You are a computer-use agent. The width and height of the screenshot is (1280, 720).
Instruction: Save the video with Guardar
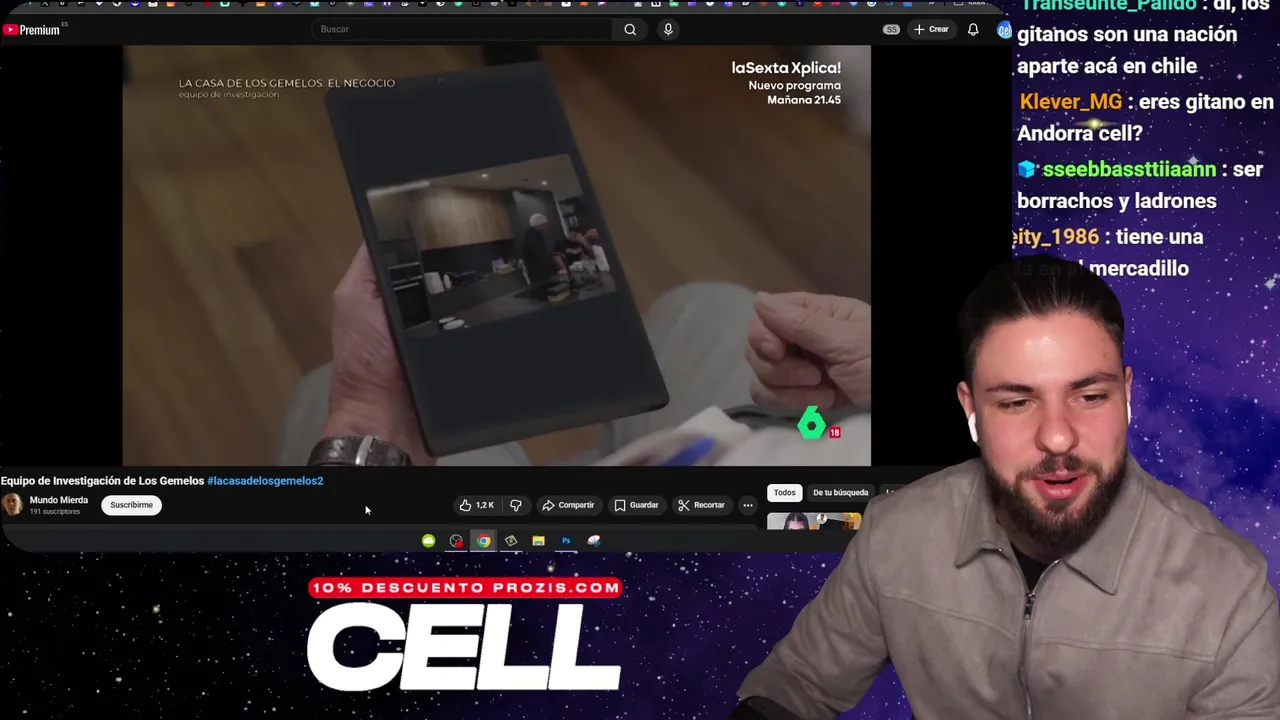(x=636, y=505)
